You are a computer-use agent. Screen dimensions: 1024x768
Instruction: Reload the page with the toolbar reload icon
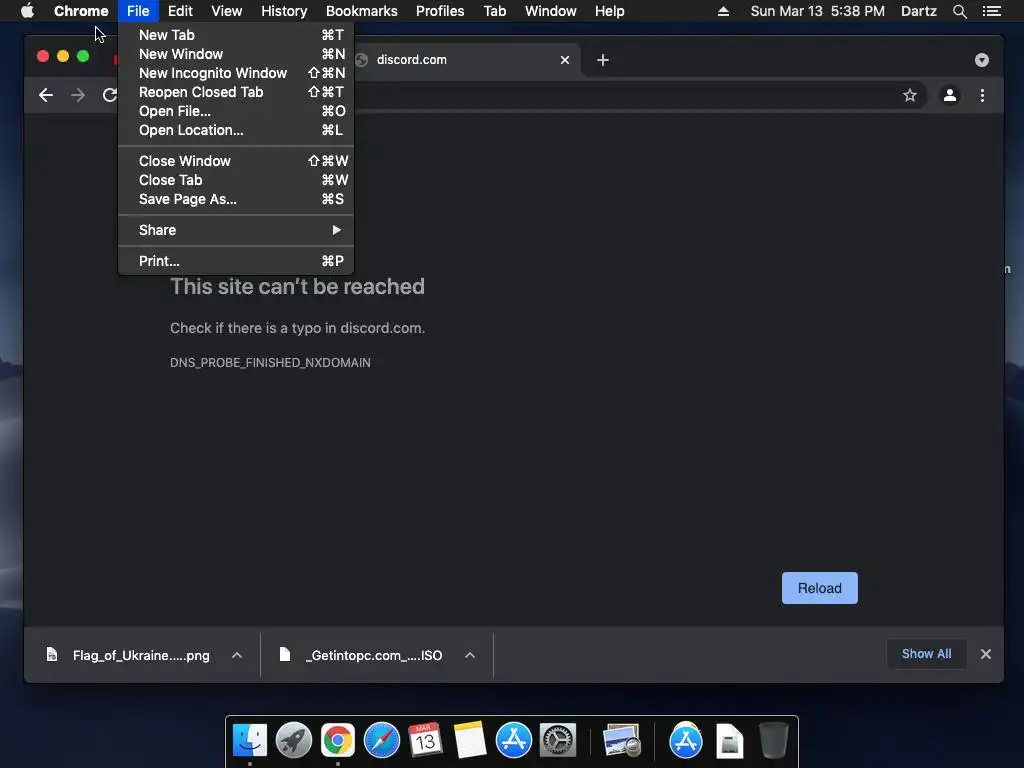coord(110,95)
